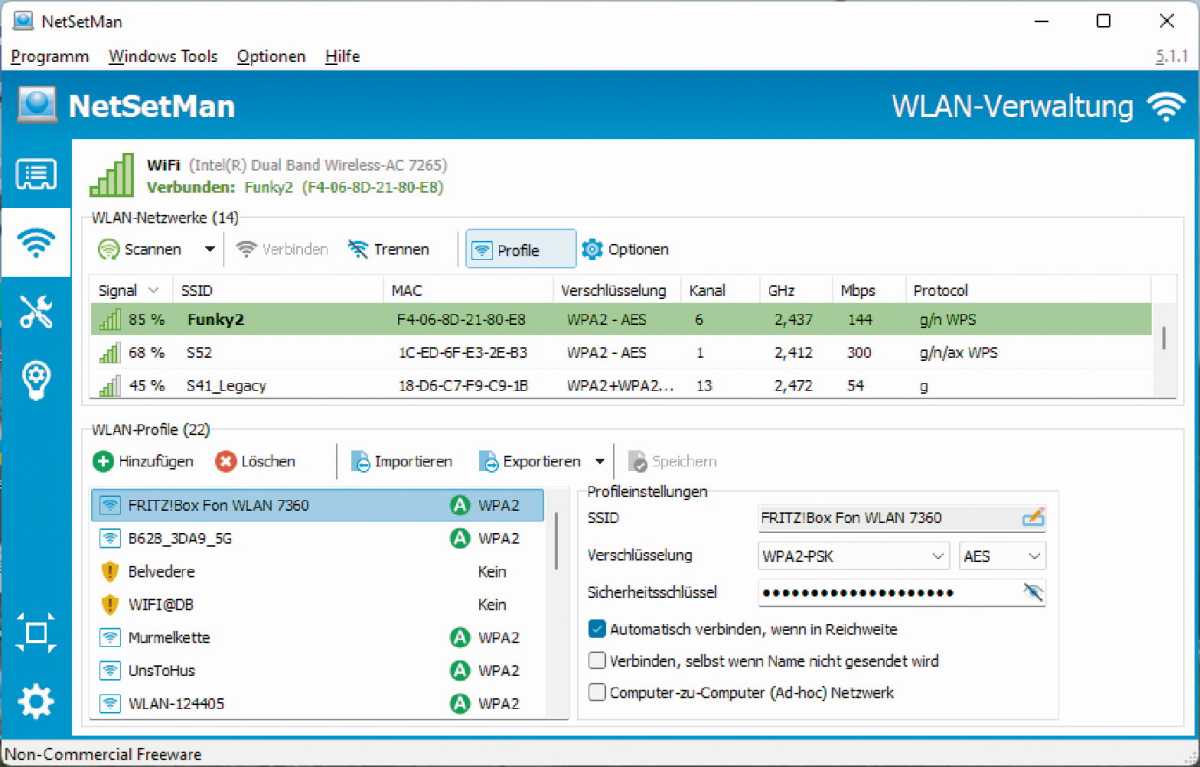Sort networks by Mbps column header

click(x=869, y=291)
